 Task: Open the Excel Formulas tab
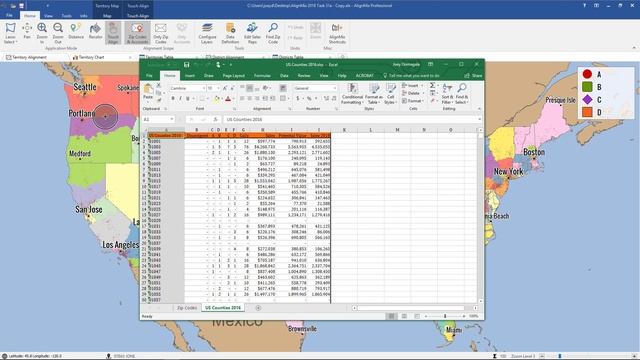[262, 76]
